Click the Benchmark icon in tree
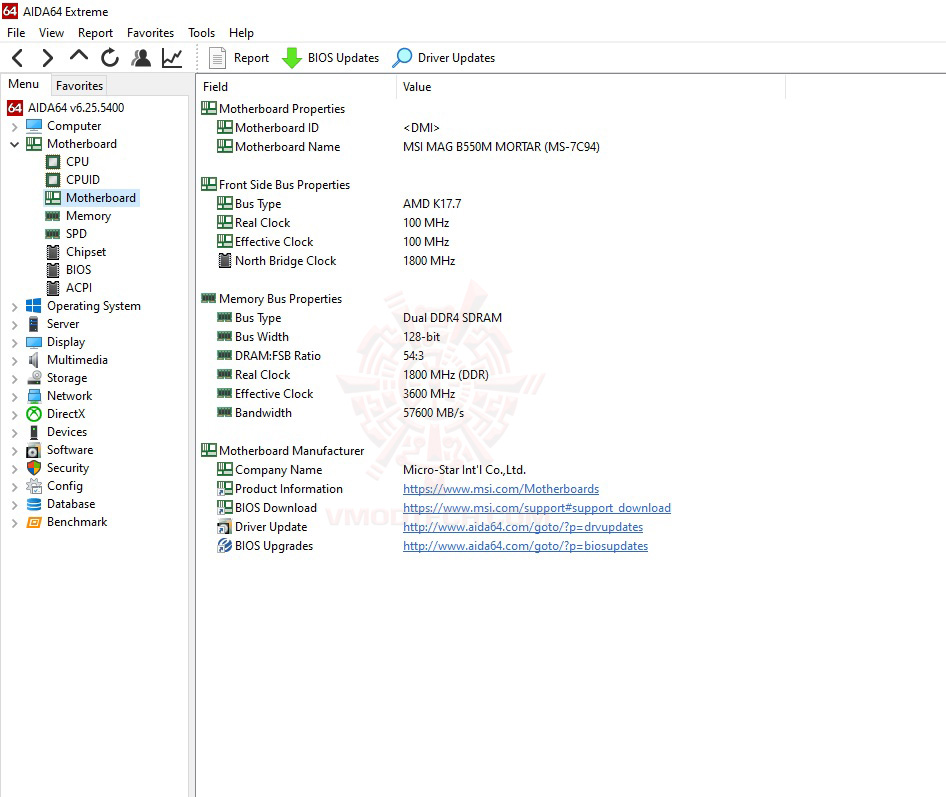This screenshot has height=797, width=946. [x=34, y=522]
